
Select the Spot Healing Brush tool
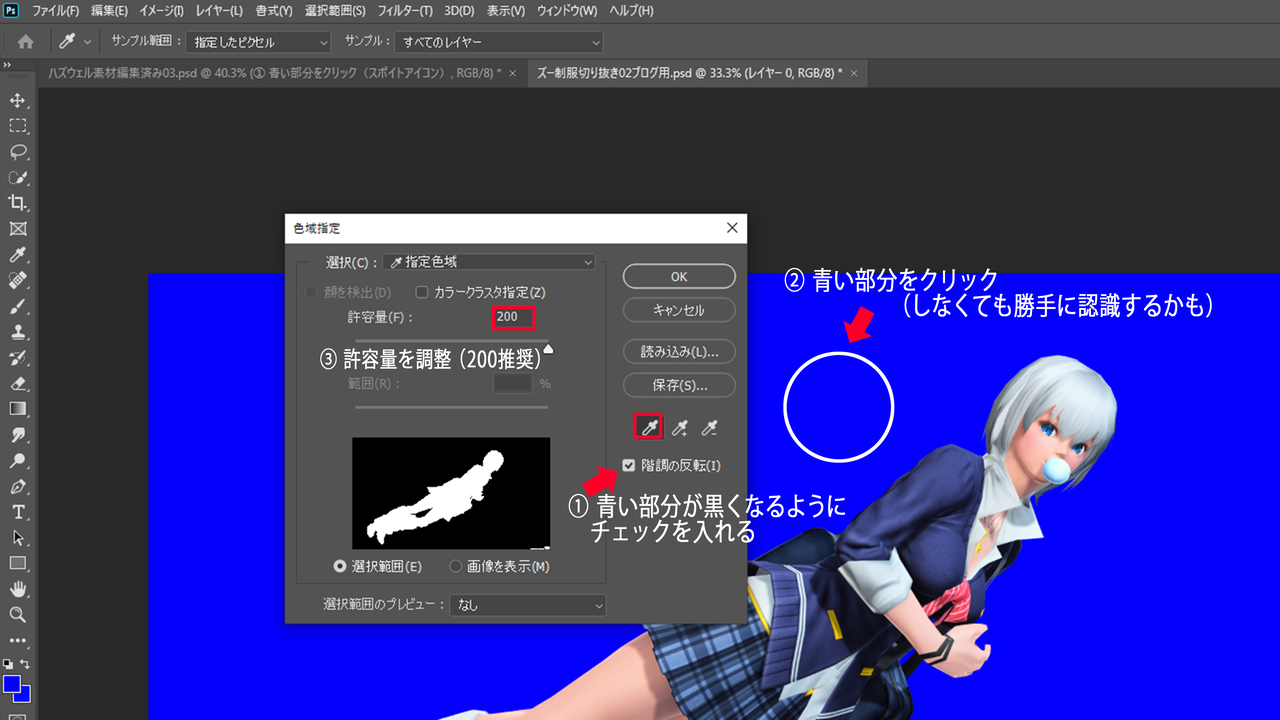pyautogui.click(x=18, y=280)
